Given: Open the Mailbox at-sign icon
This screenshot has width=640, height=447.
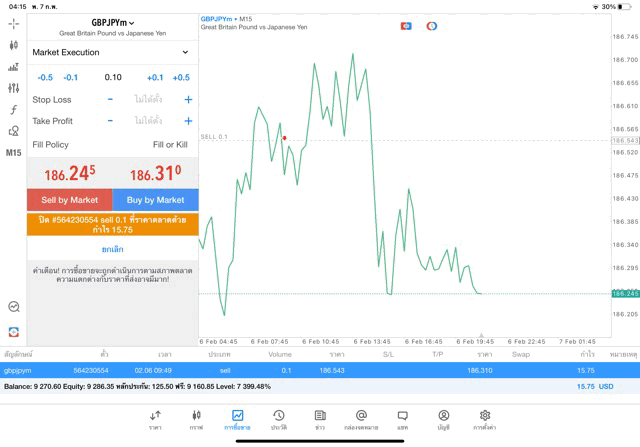Looking at the screenshot, I should [x=361, y=419].
